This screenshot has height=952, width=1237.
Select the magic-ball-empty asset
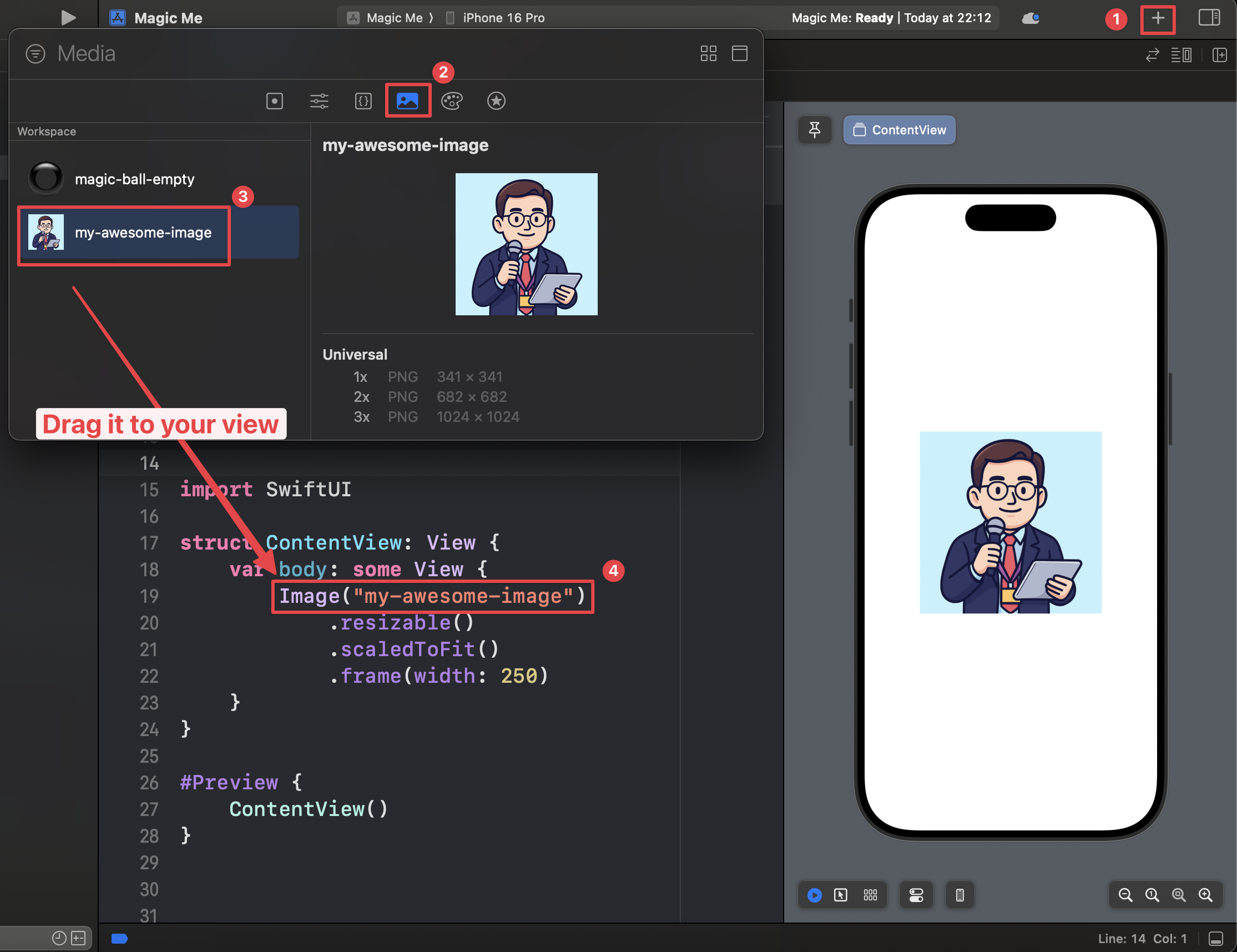[x=136, y=179]
